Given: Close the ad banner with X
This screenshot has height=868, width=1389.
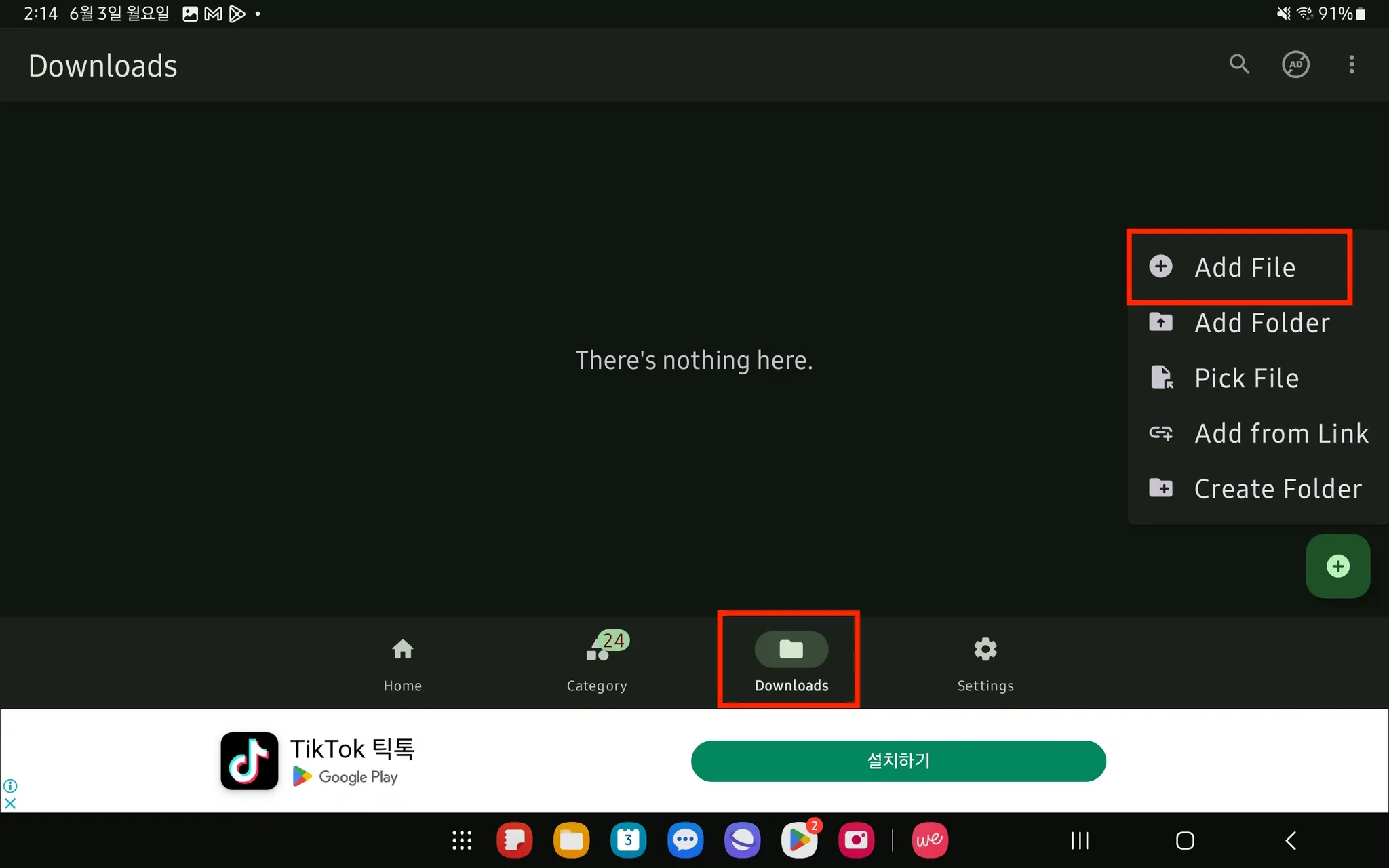Looking at the screenshot, I should [x=10, y=804].
